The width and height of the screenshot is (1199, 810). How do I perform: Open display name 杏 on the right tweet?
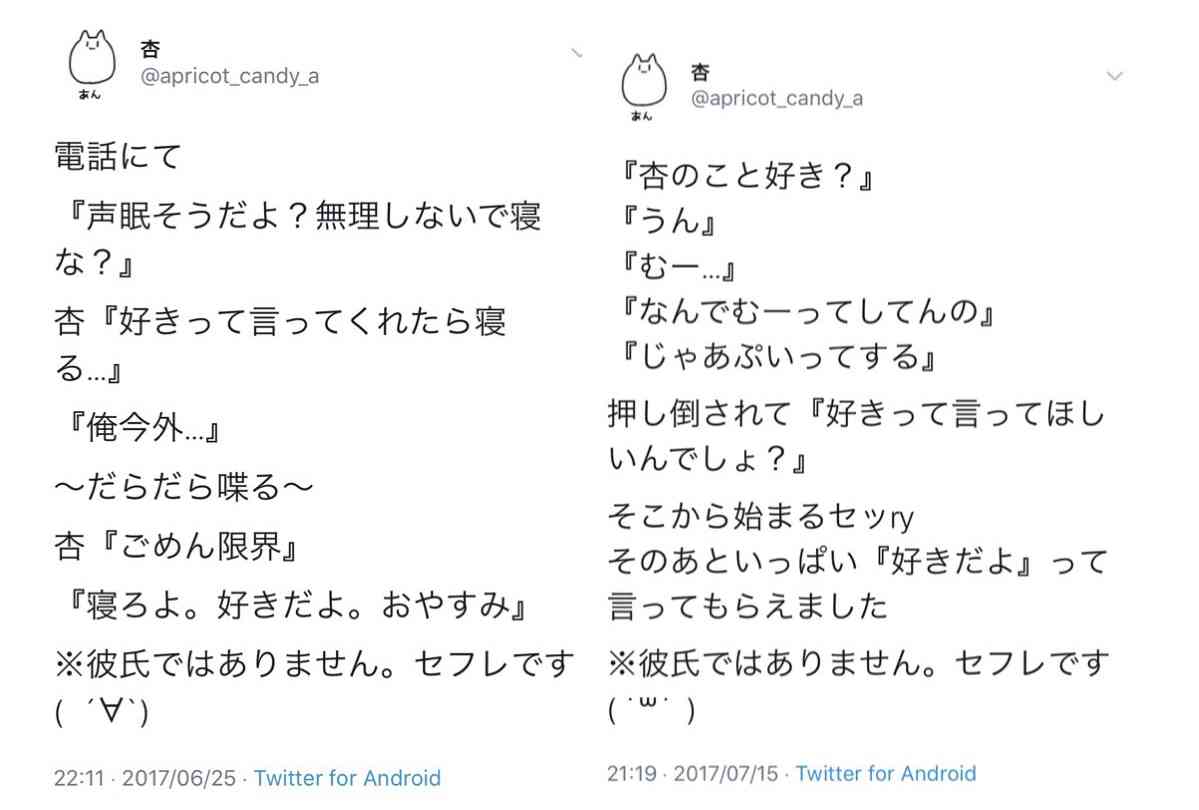(x=700, y=73)
